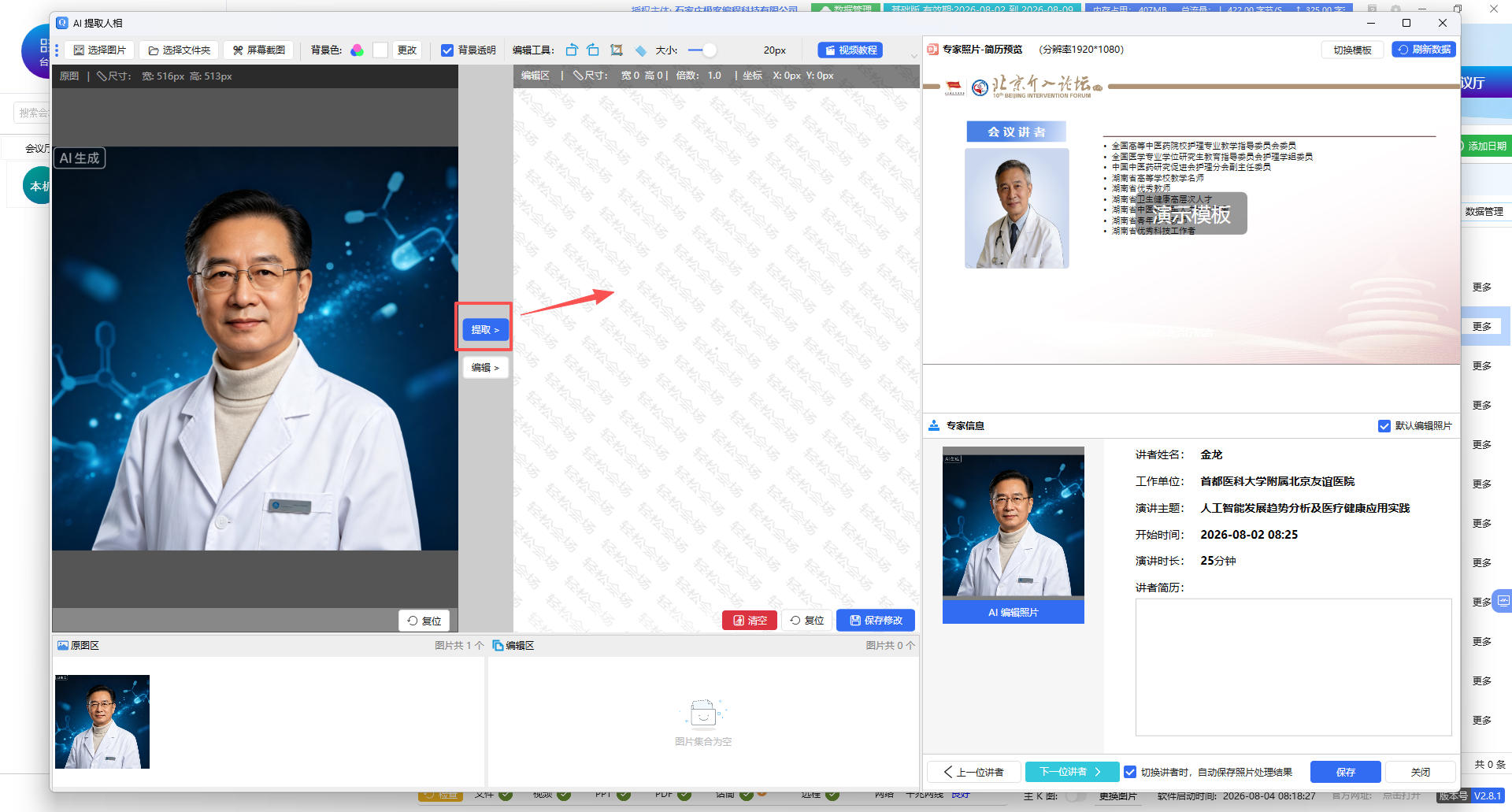Rotate the image clockwise with the second edit tool
Screen dimensions: 1512x812
[x=593, y=50]
